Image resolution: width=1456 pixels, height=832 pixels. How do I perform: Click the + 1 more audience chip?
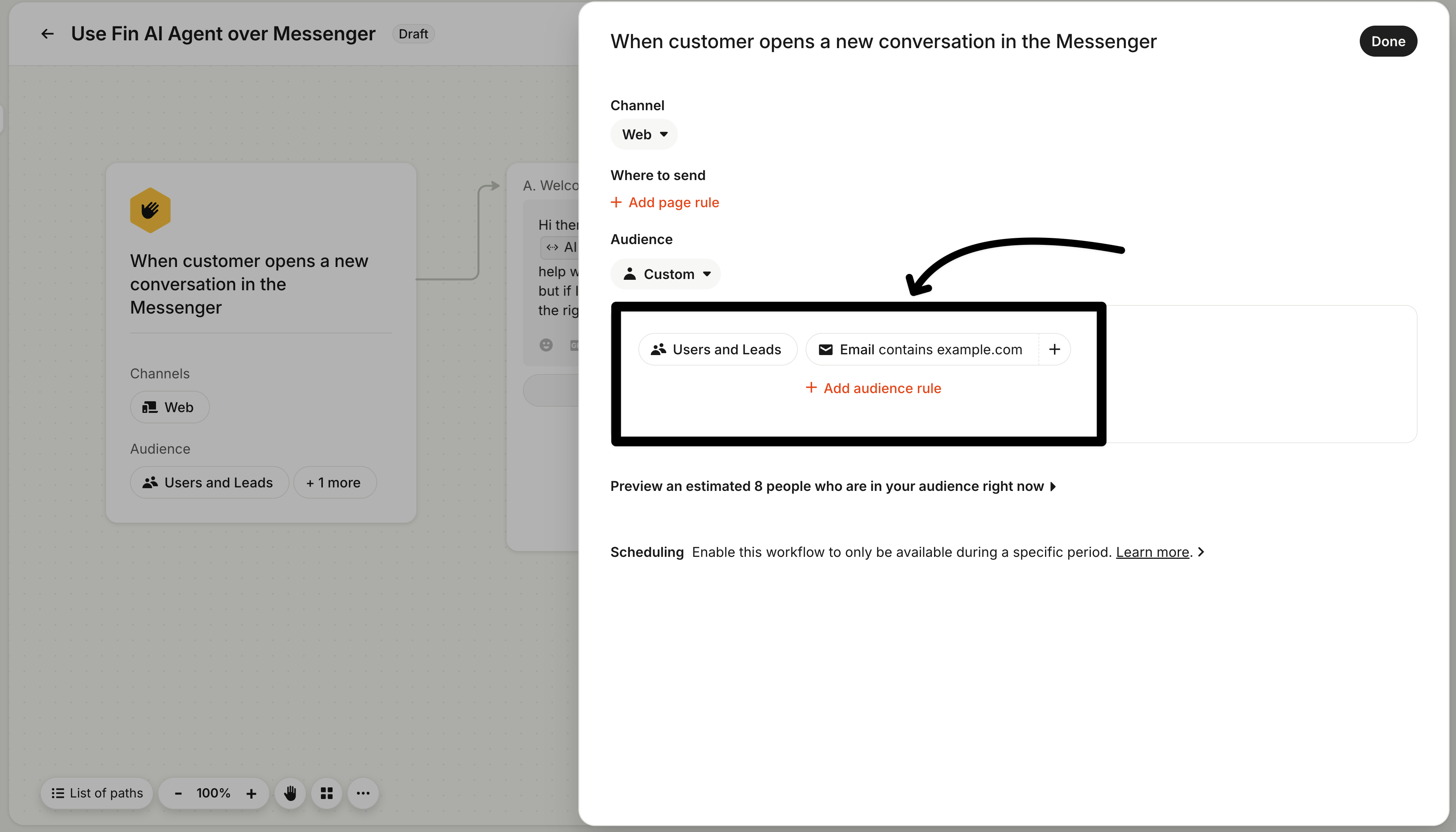(x=335, y=482)
